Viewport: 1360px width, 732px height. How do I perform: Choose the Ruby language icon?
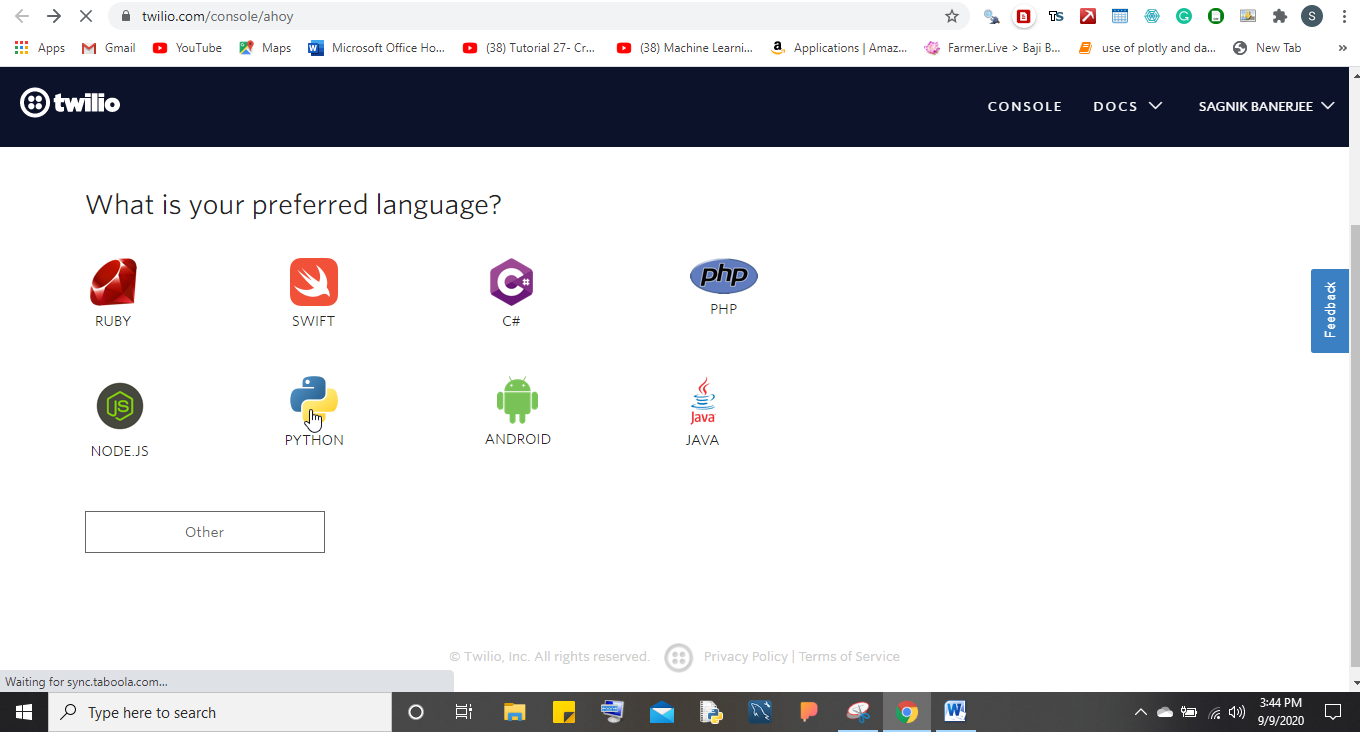tap(113, 282)
